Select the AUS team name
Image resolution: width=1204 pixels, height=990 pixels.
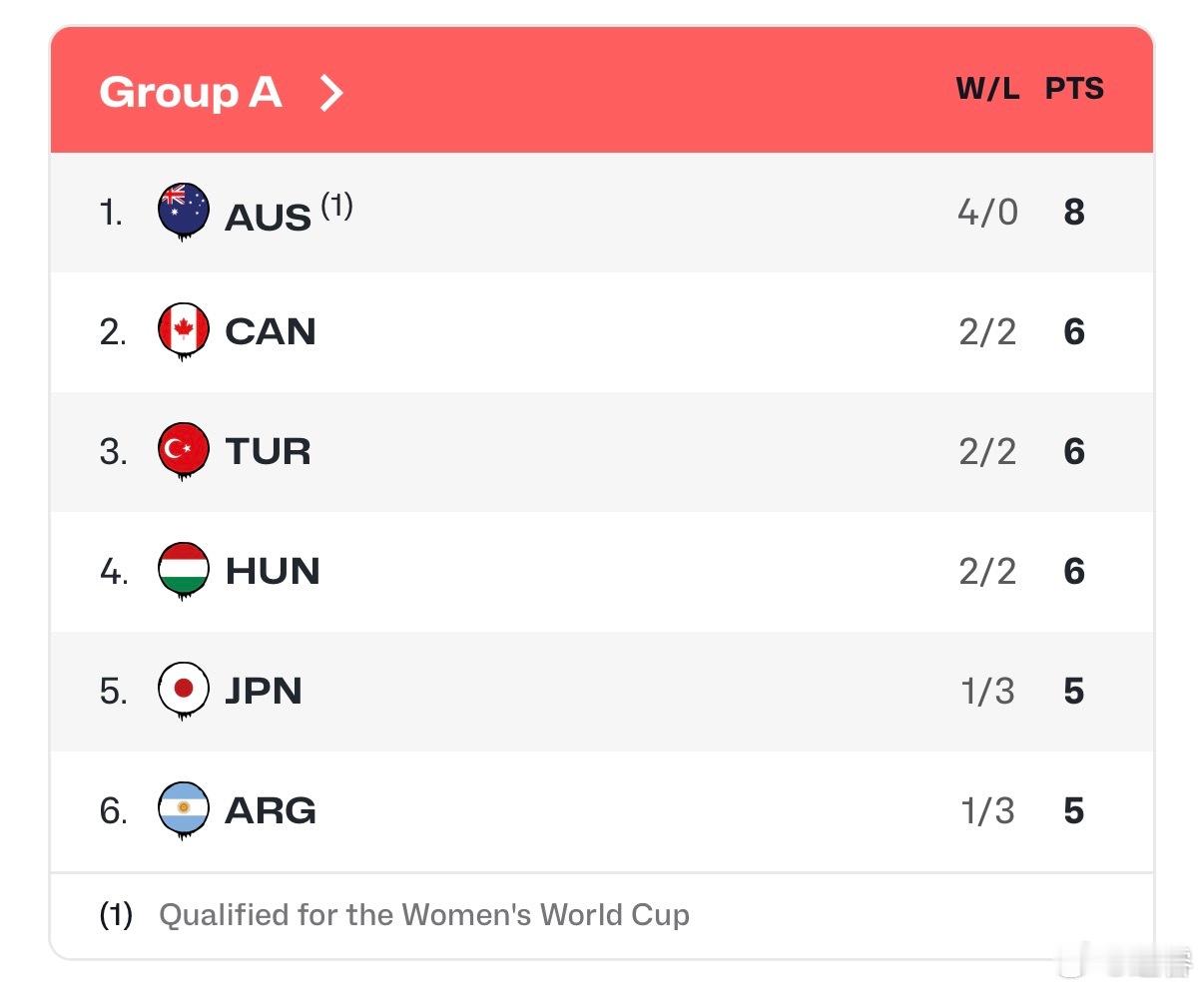[268, 217]
